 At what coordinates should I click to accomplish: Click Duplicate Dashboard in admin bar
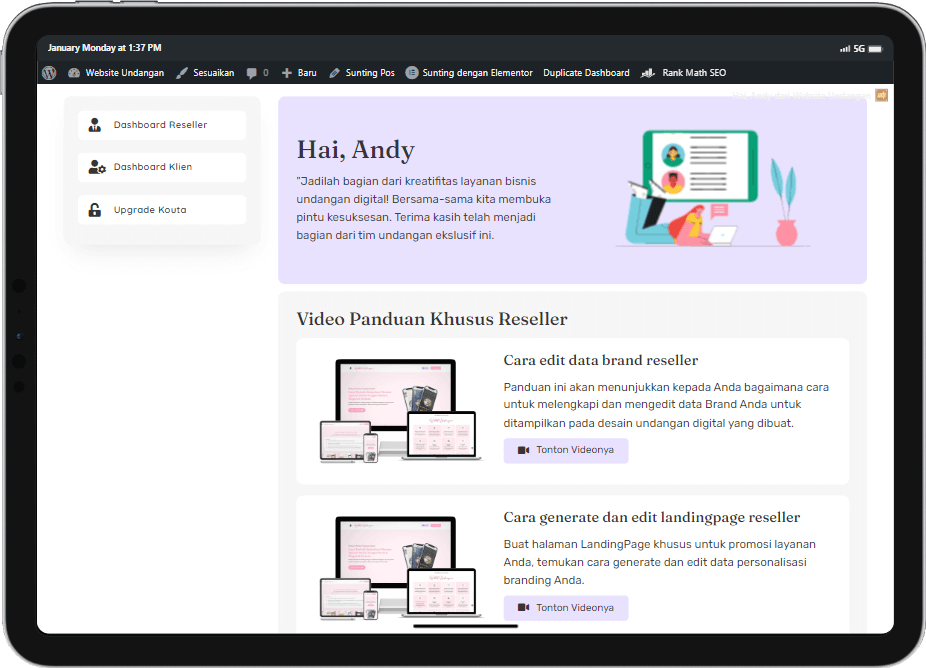pos(586,73)
